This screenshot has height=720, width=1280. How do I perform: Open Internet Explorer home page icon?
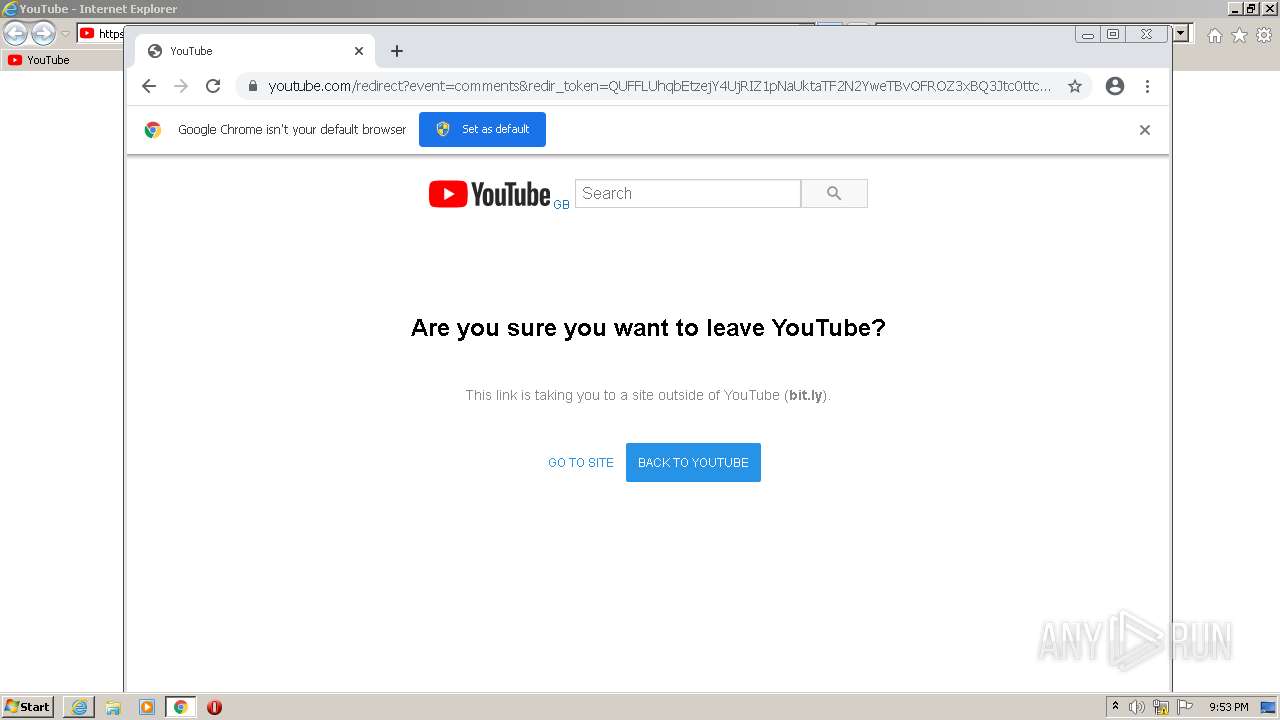click(x=1214, y=35)
